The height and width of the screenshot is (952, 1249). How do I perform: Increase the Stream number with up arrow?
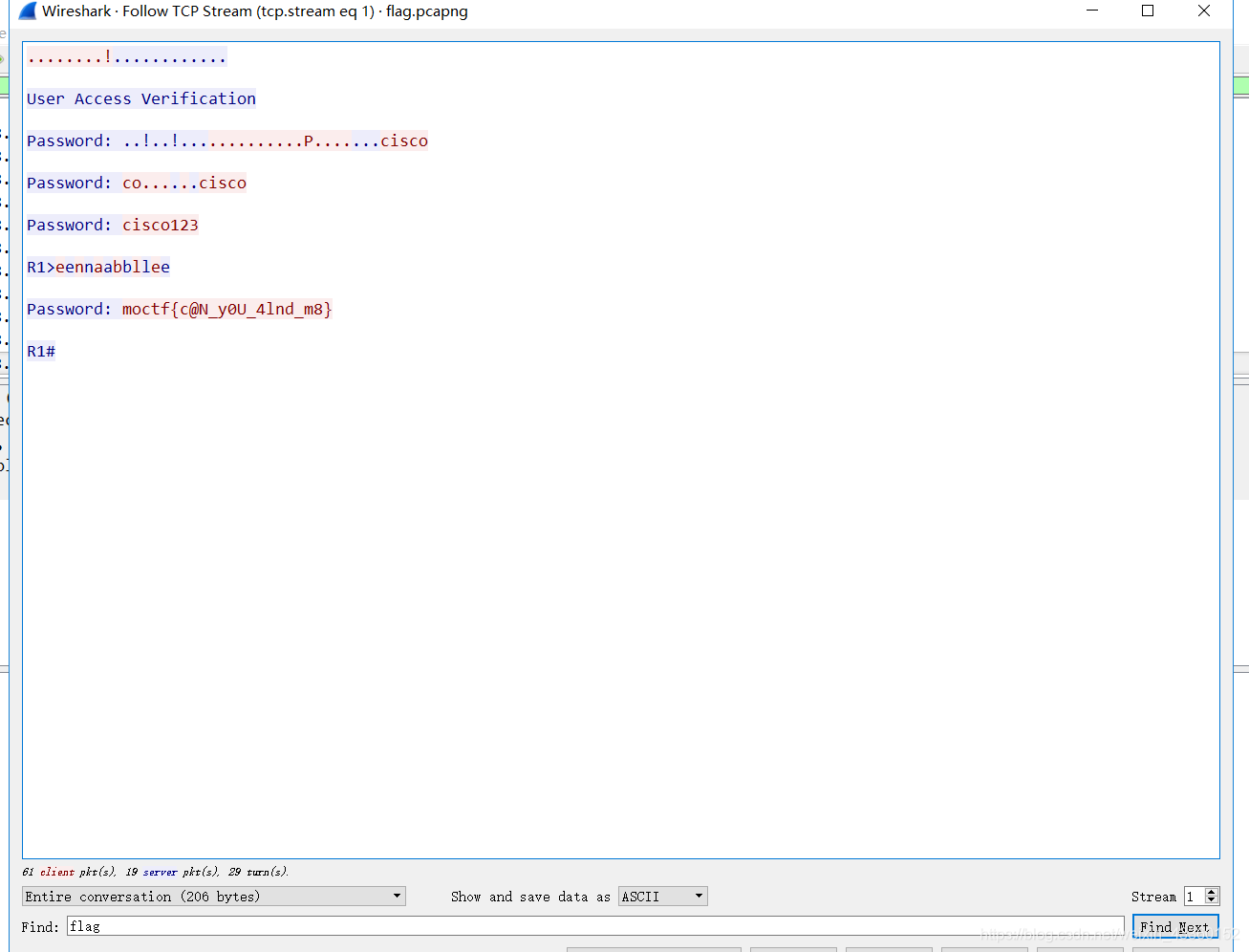click(x=1212, y=892)
